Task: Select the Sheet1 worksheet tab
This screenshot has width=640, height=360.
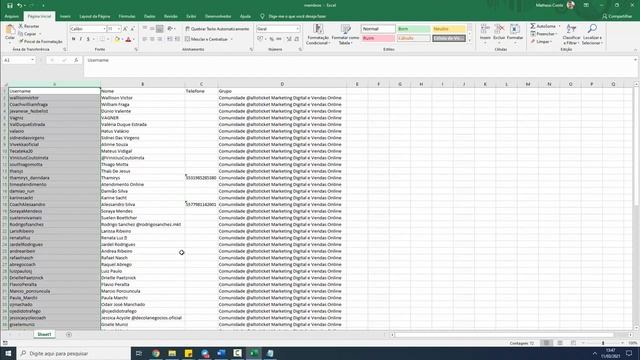Action: click(44, 334)
